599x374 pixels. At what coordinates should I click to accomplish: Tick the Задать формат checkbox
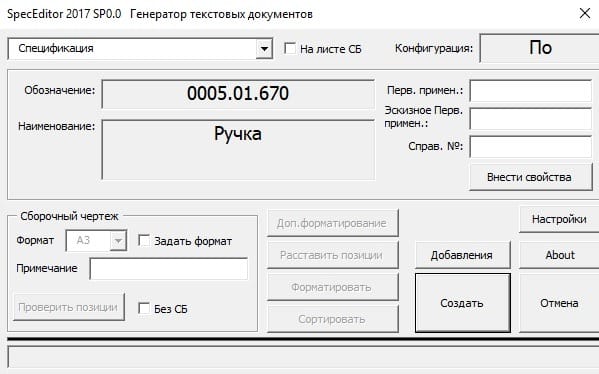[x=144, y=241]
